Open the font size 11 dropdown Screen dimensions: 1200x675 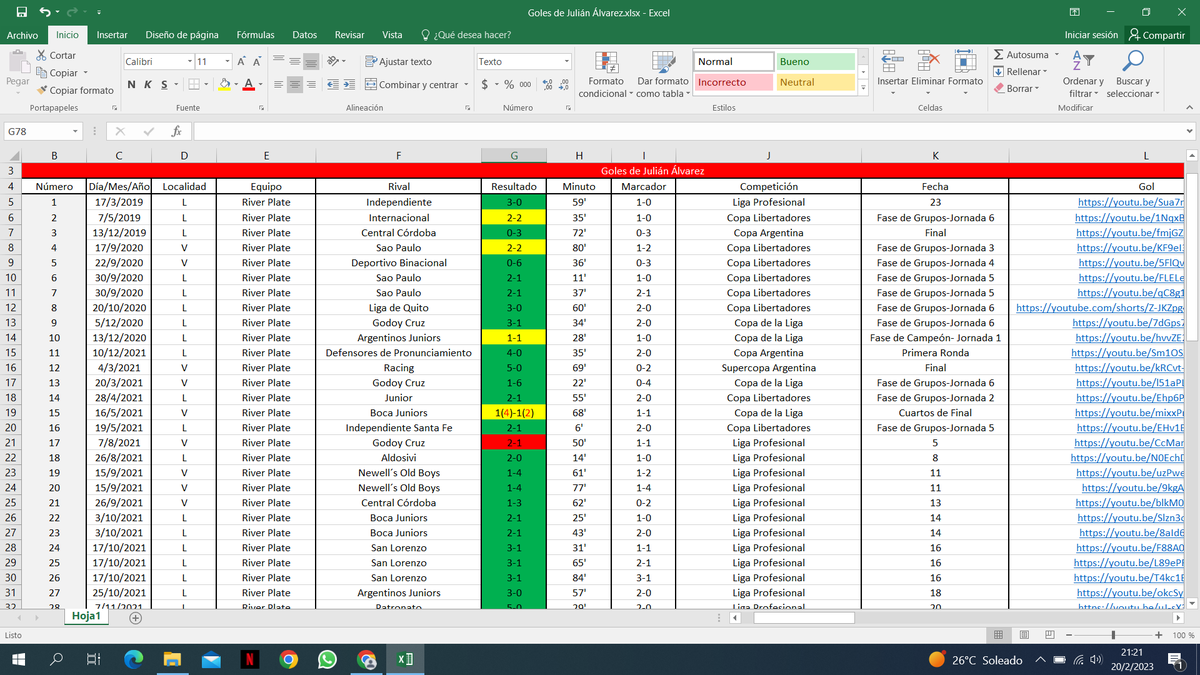[228, 61]
